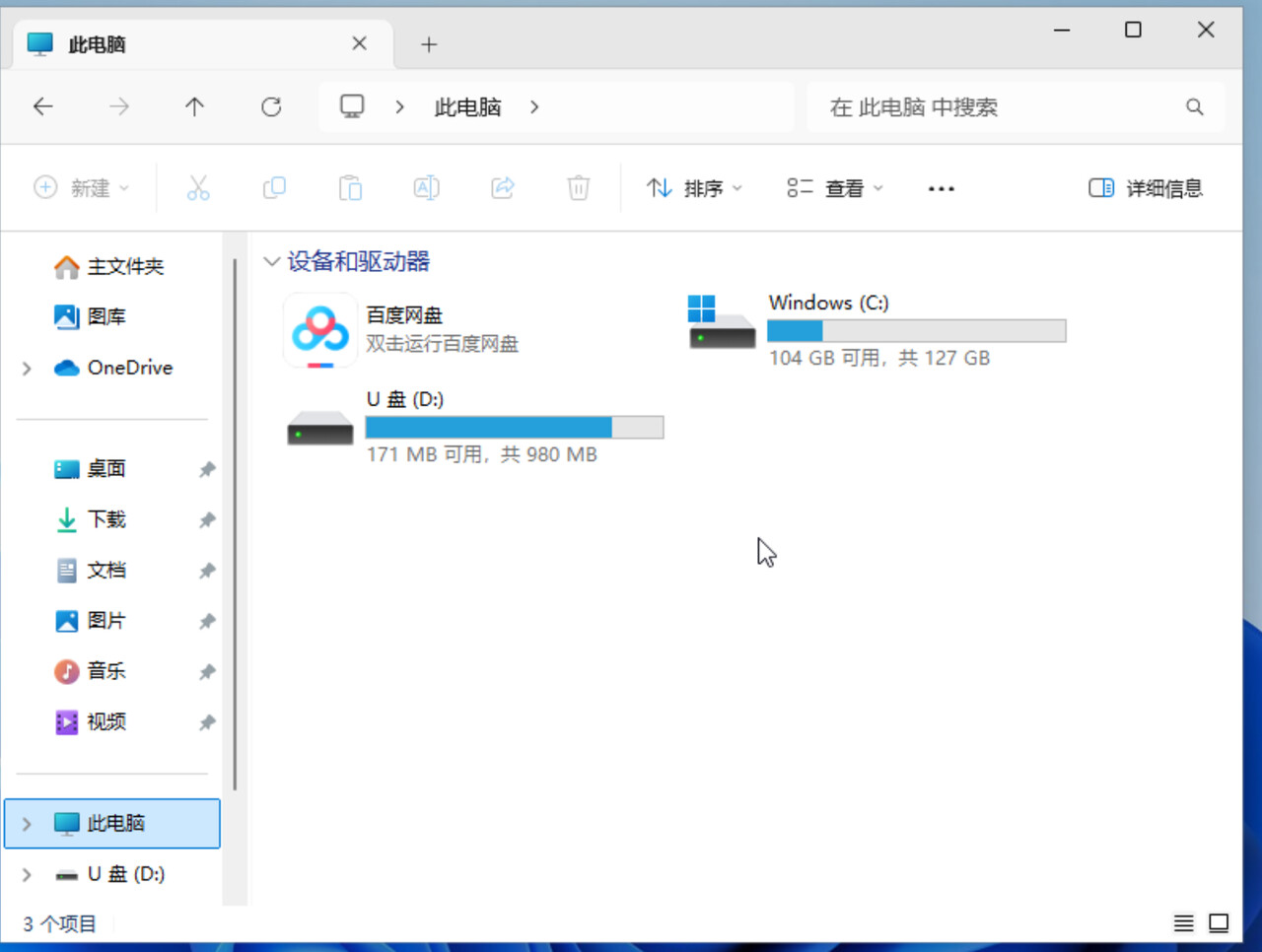The width and height of the screenshot is (1262, 952).
Task: Select the 百度网盘 cloud icon
Action: (x=320, y=331)
